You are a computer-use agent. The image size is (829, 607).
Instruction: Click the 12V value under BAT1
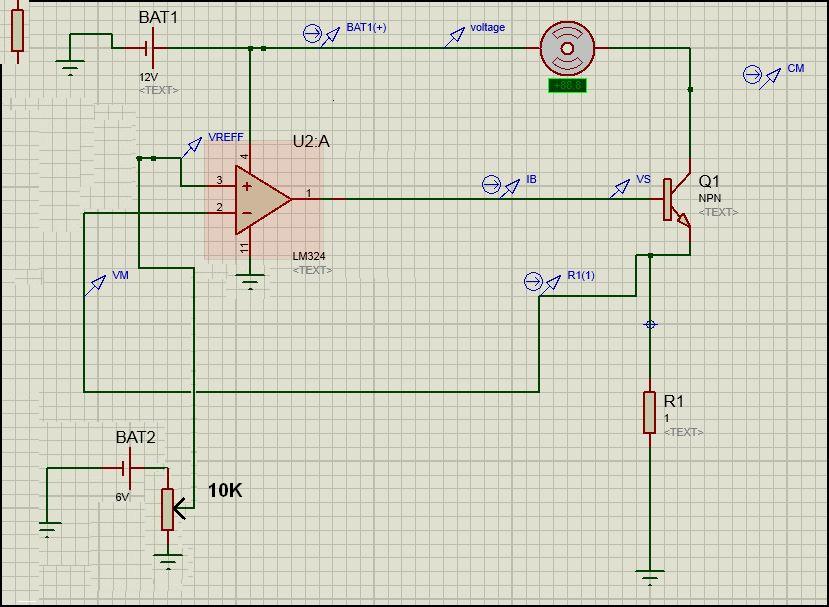coord(149,77)
